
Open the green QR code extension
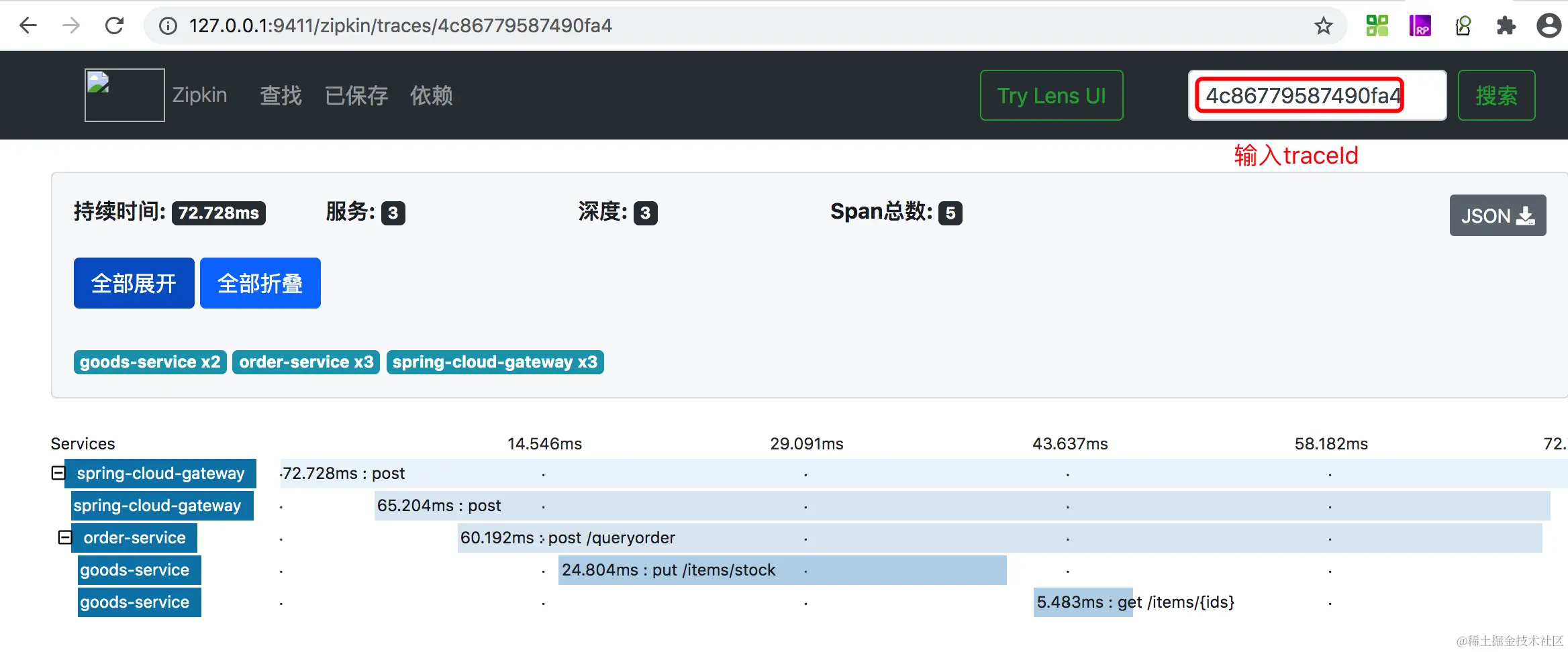pos(1377,25)
